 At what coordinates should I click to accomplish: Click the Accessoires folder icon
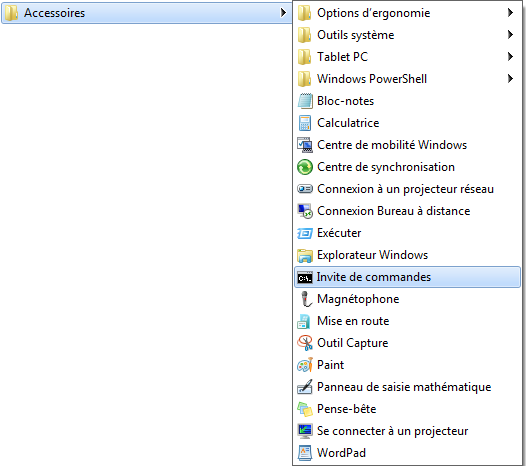point(12,13)
